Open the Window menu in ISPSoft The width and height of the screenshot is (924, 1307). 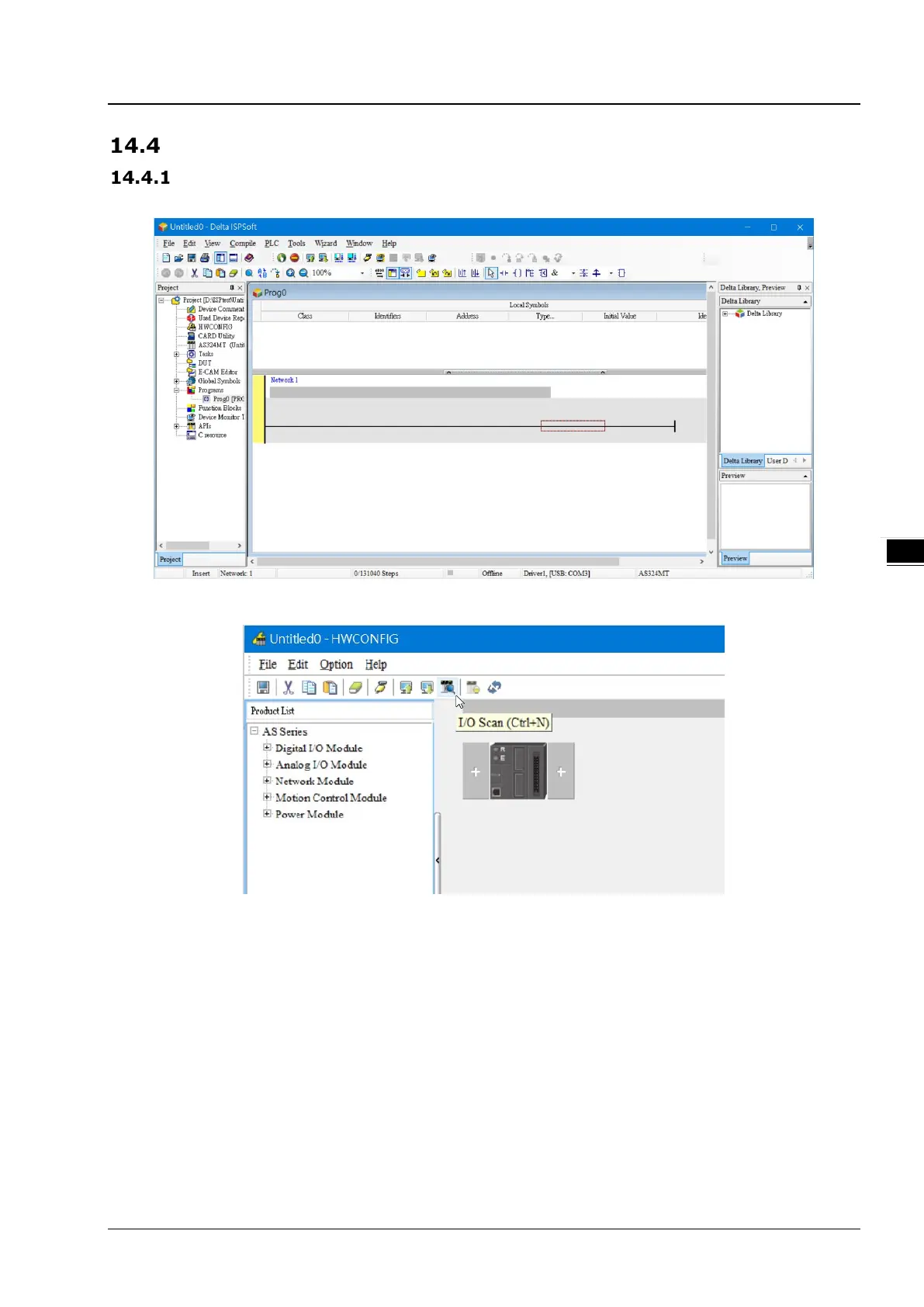coord(359,243)
